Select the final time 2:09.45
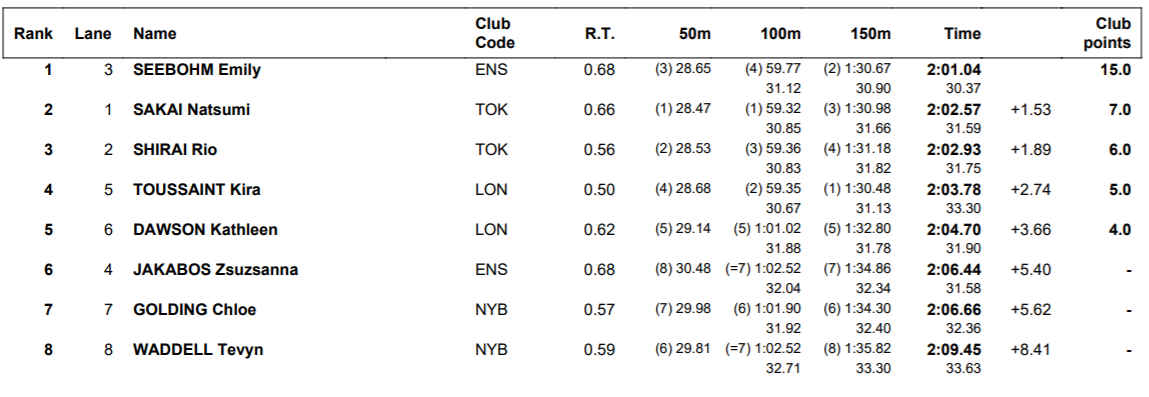This screenshot has width=1149, height=397. (x=953, y=349)
